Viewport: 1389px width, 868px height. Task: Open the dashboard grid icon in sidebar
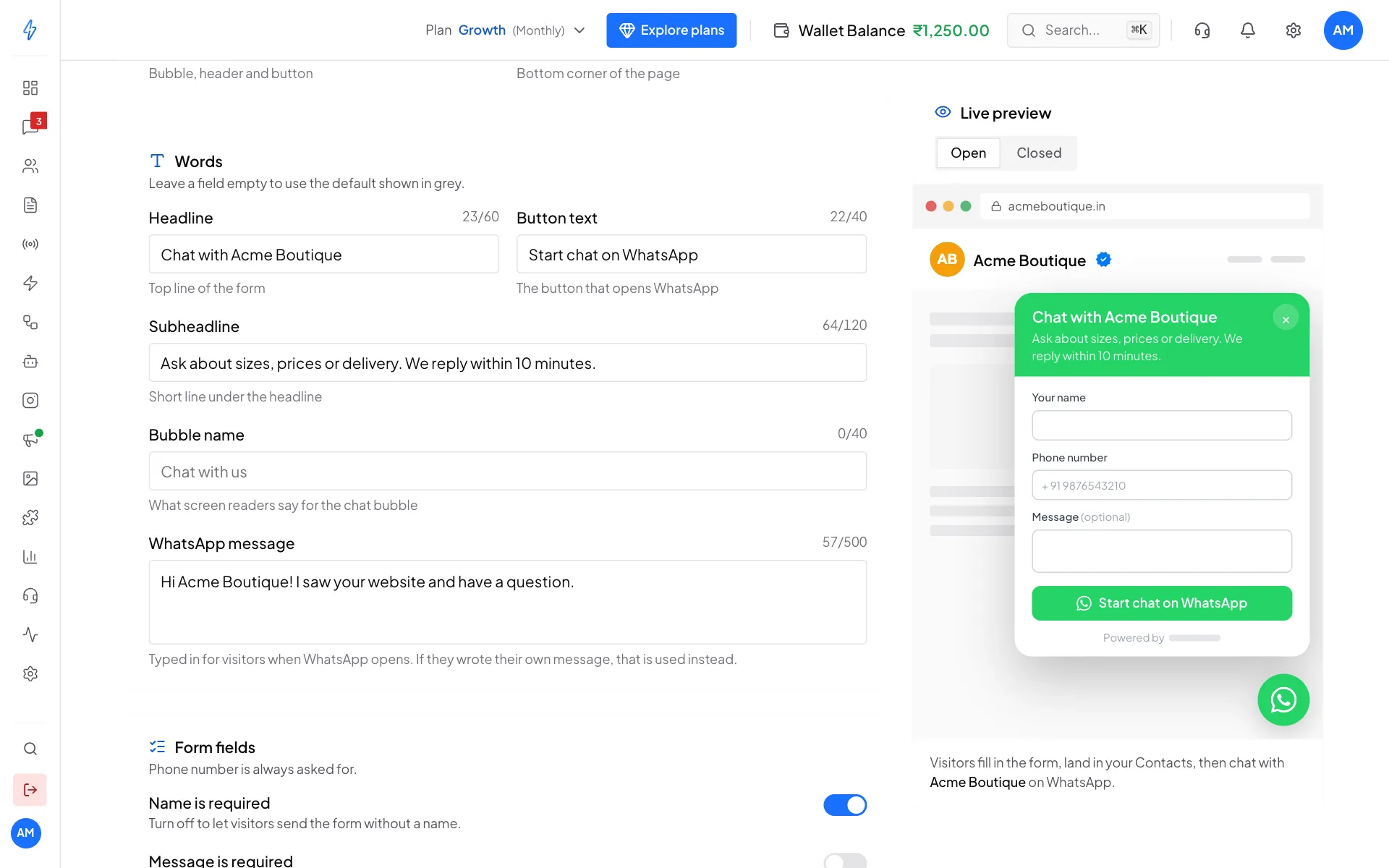(30, 88)
